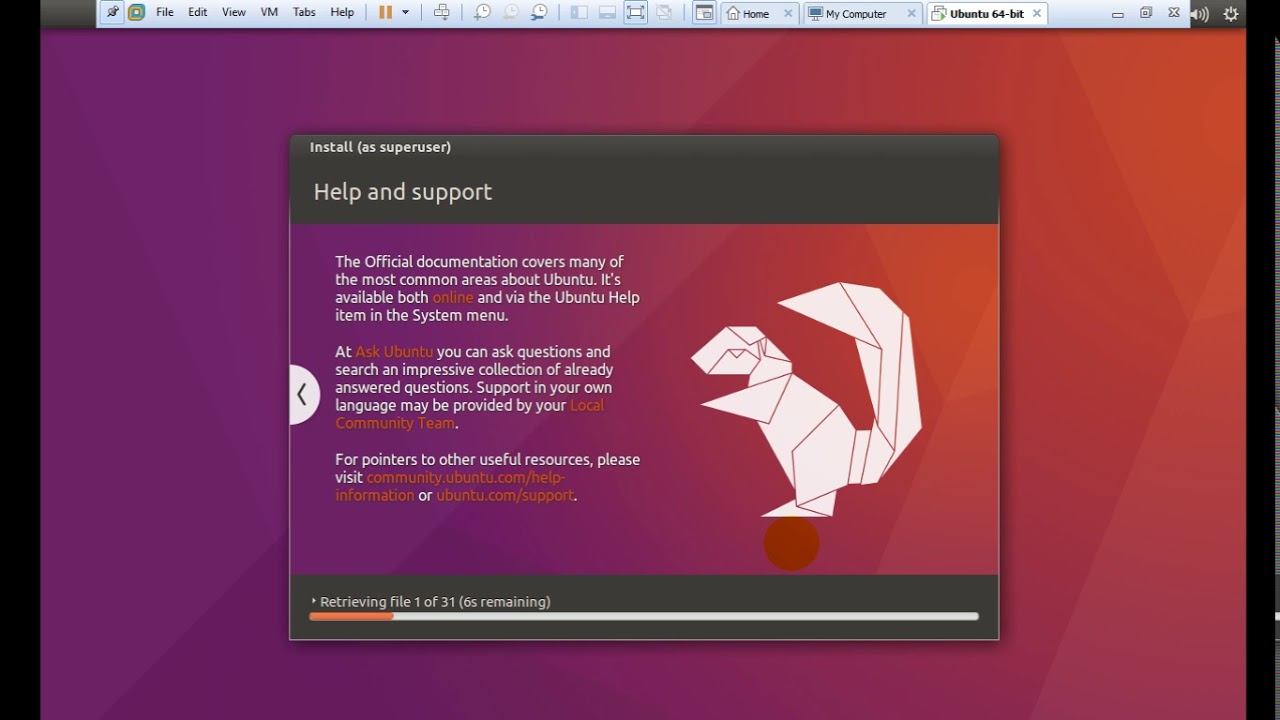Close the Ubuntu 64-bit tab
Viewport: 1280px width, 720px height.
click(x=1037, y=14)
